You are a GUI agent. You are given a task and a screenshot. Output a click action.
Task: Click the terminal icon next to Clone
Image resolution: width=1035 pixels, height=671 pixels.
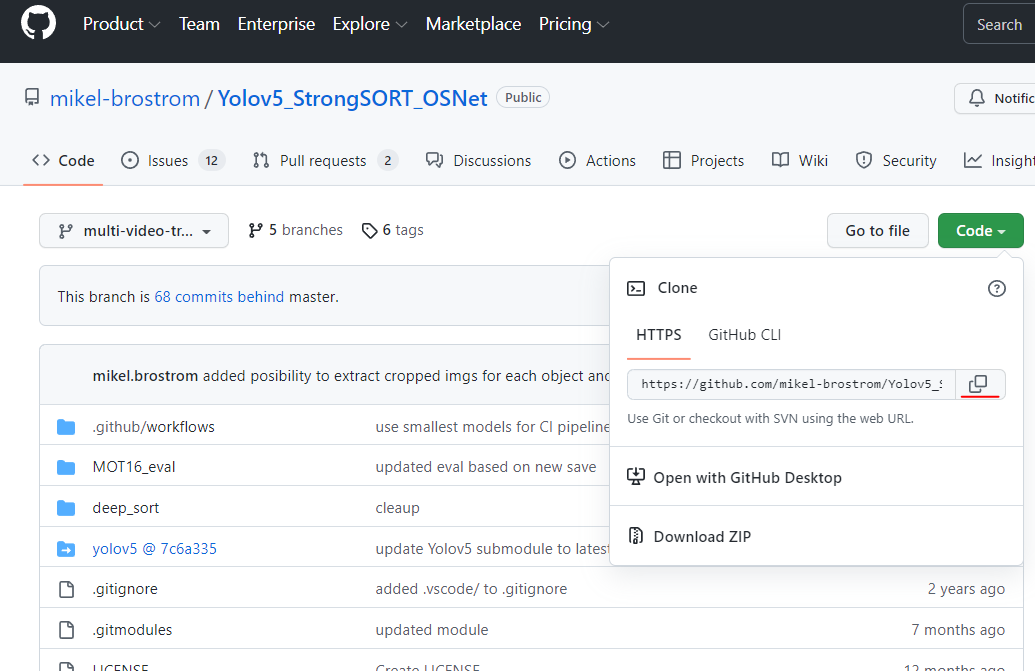tap(636, 288)
